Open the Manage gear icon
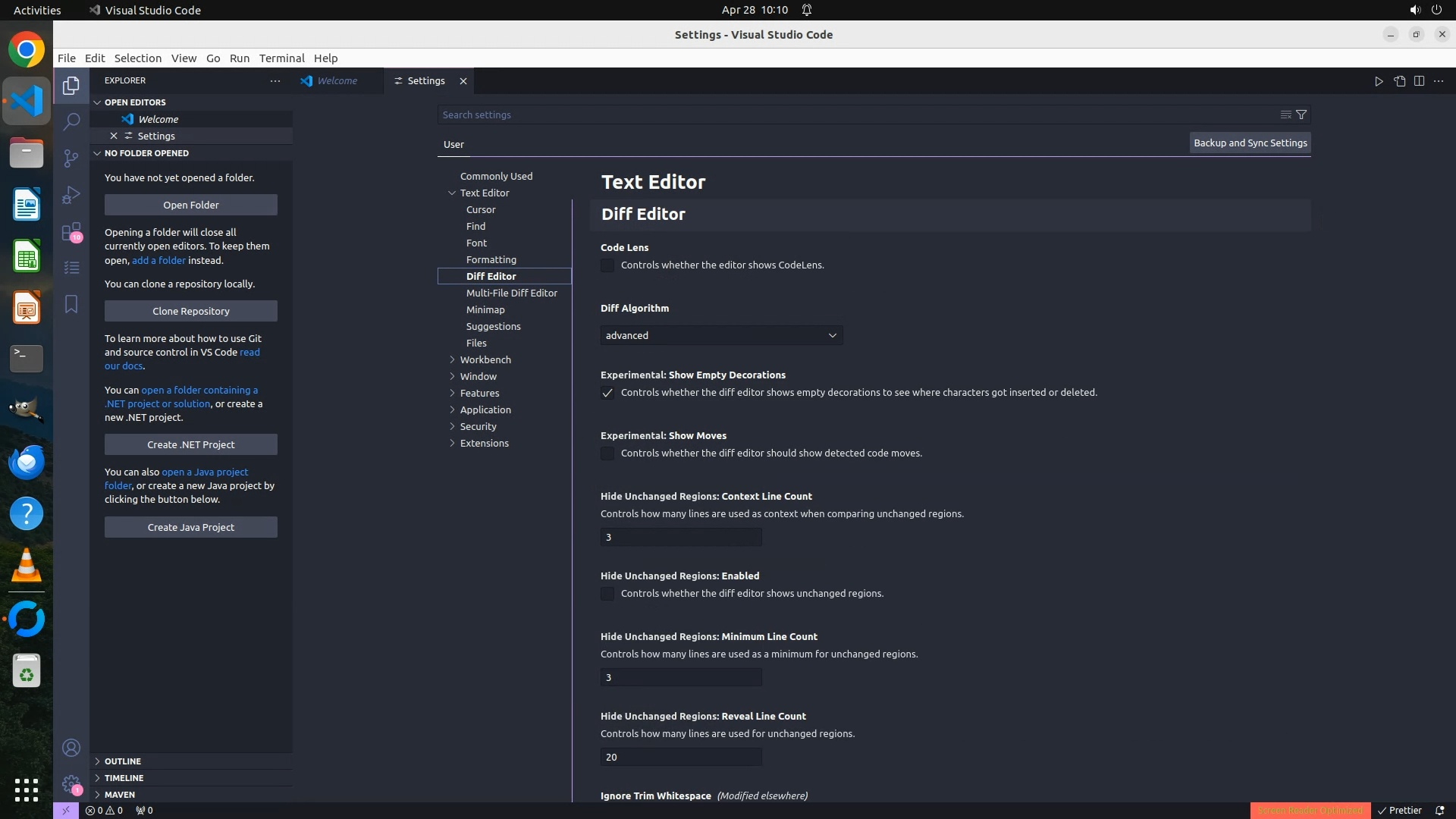Image resolution: width=1456 pixels, height=819 pixels. (71, 784)
